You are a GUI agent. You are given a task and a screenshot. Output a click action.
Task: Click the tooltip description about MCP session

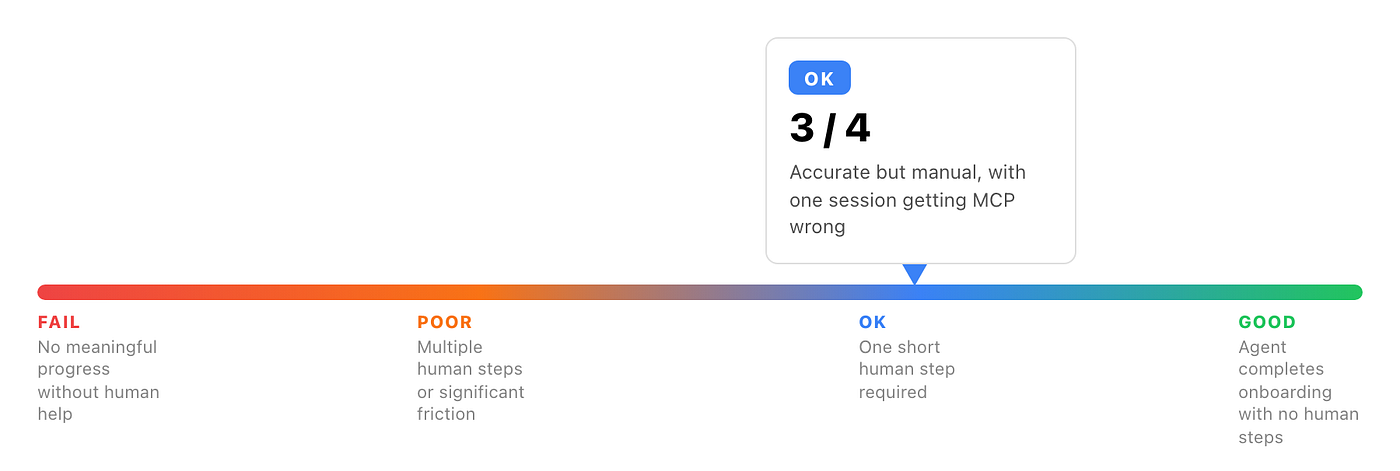[908, 200]
